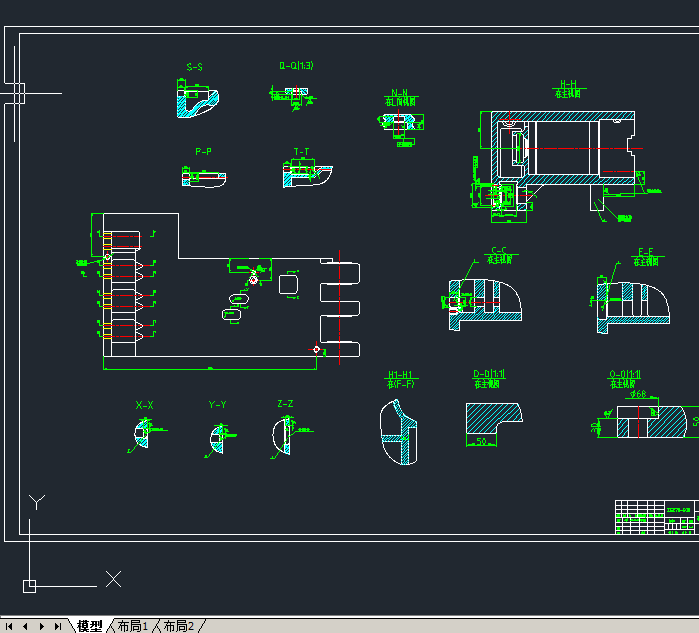The image size is (699, 633).
Task: Select the N-N section label
Action: pos(399,93)
